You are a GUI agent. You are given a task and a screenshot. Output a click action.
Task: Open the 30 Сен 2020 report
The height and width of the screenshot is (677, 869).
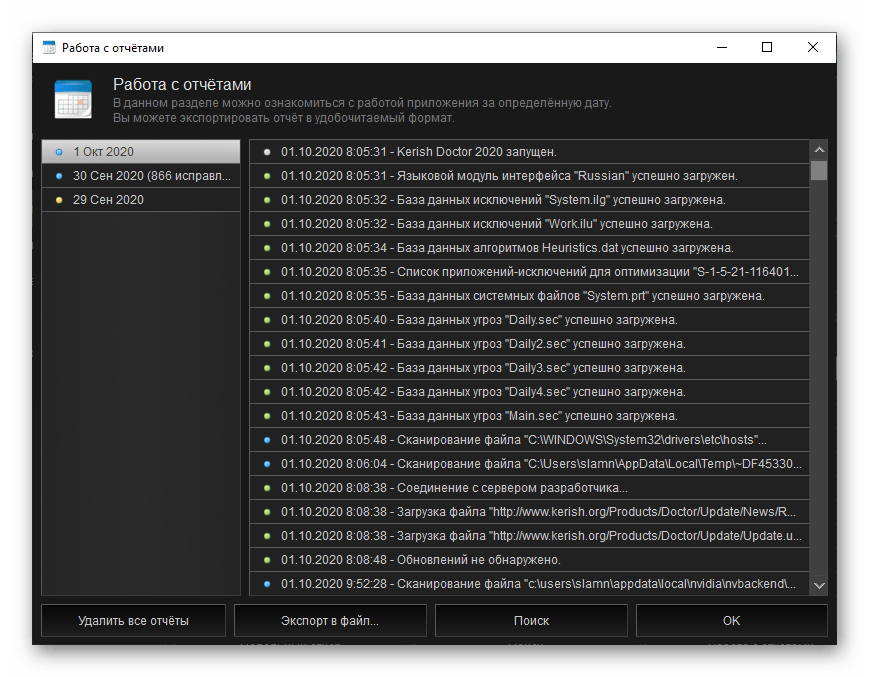[141, 176]
